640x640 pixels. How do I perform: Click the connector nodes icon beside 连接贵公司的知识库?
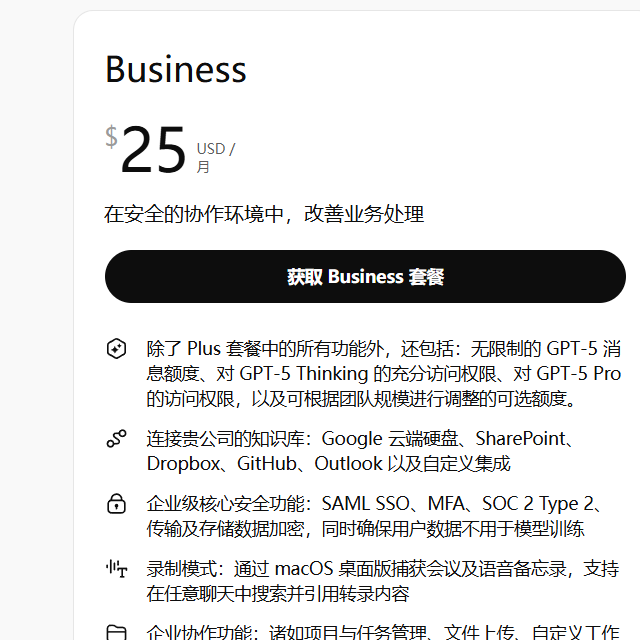pos(116,439)
